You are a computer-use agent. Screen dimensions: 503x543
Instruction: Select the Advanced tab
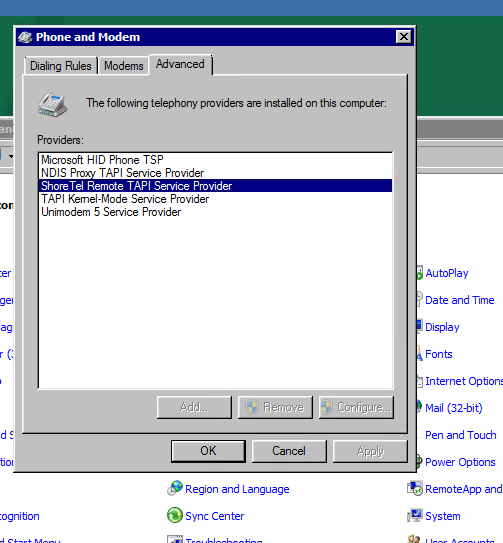click(x=180, y=64)
